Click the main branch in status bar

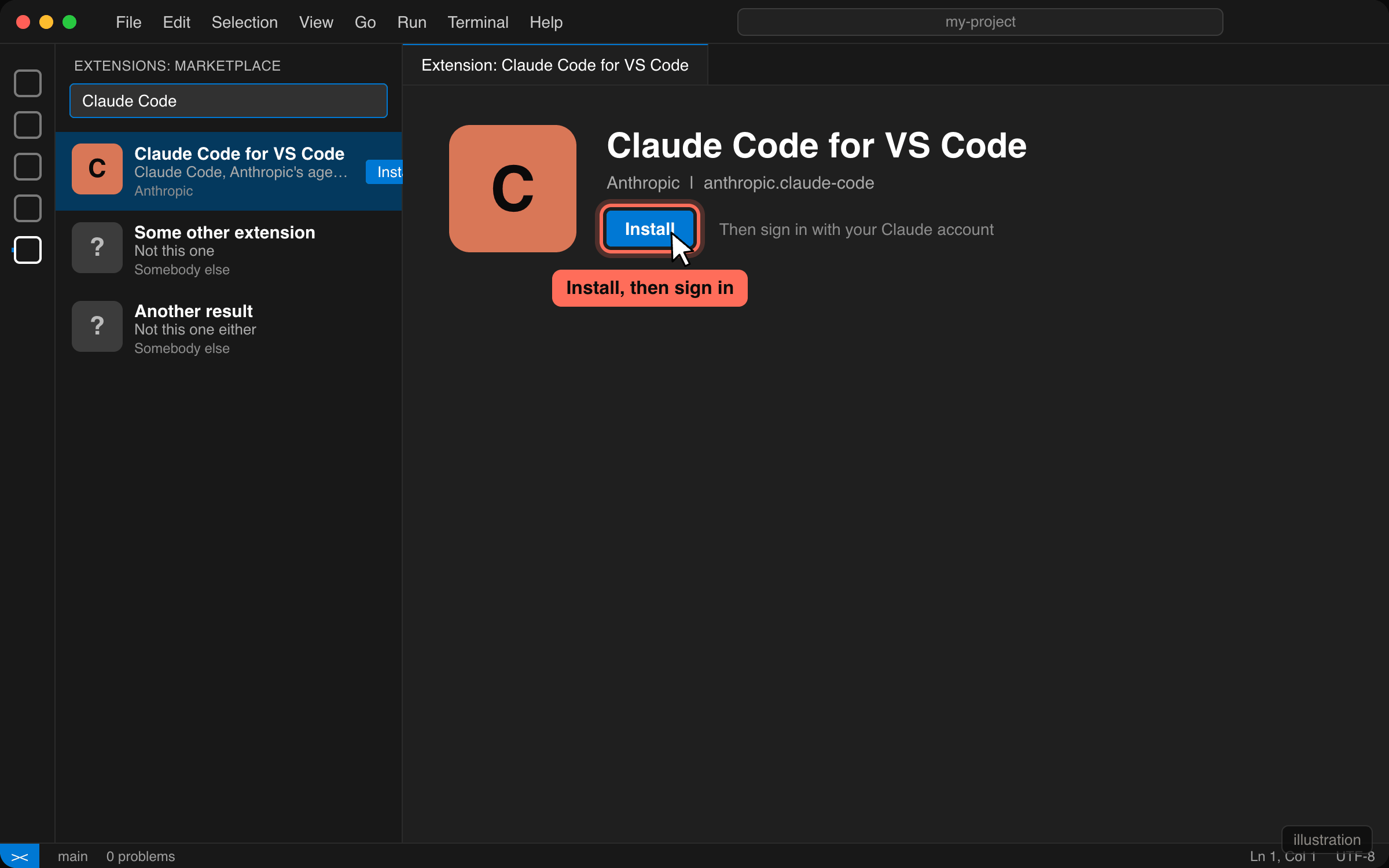(73, 856)
